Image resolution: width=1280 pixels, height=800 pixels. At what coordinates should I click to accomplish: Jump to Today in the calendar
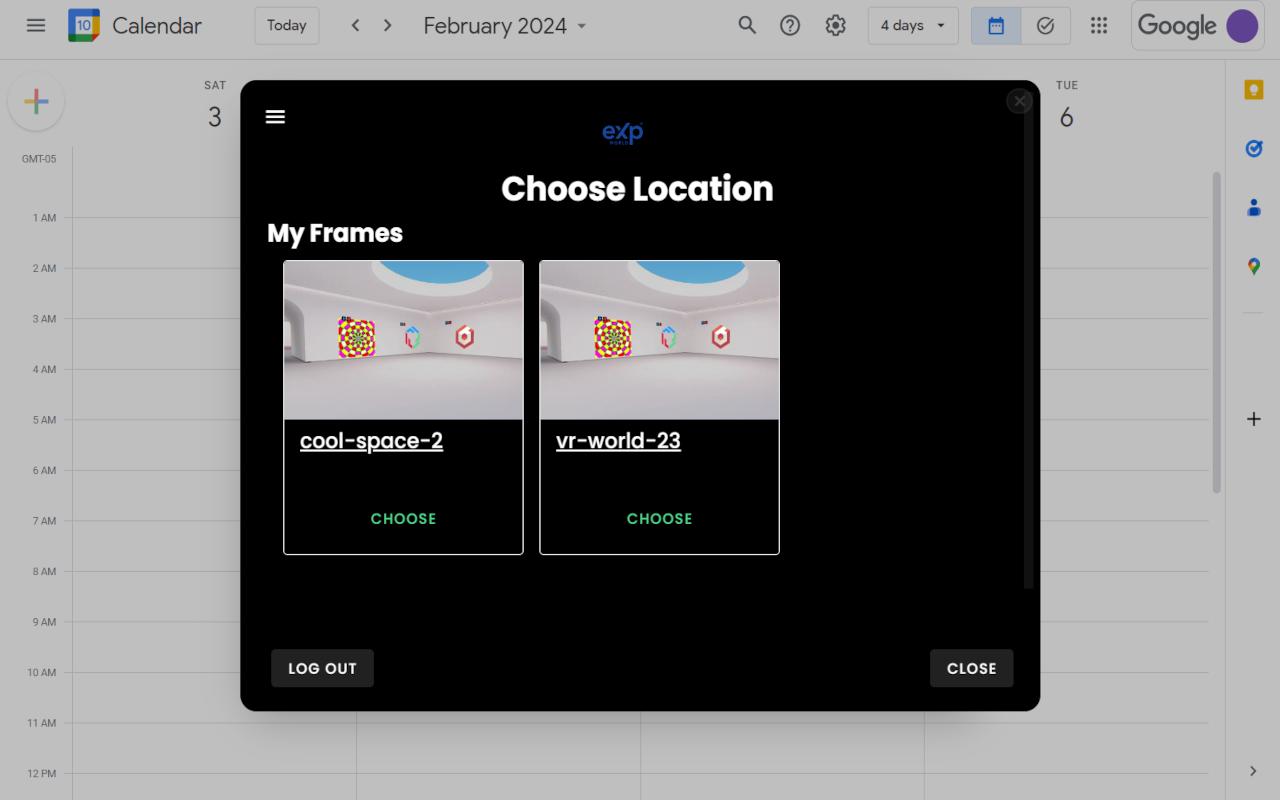click(x=287, y=26)
